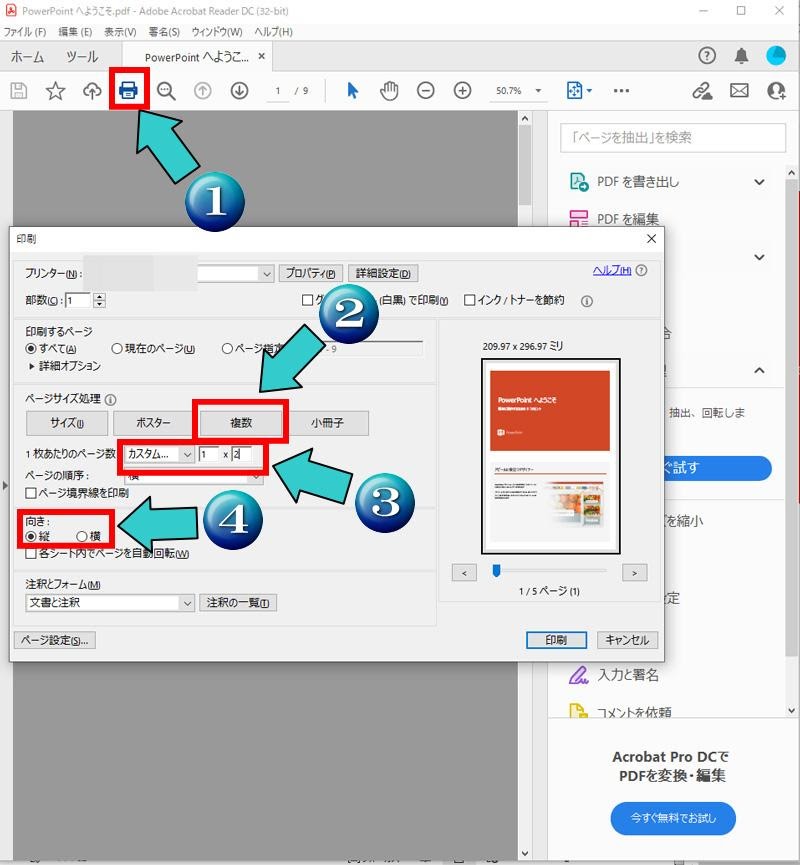The width and height of the screenshot is (800, 865).
Task: Select the 横 orientation radio button
Action: [80, 534]
